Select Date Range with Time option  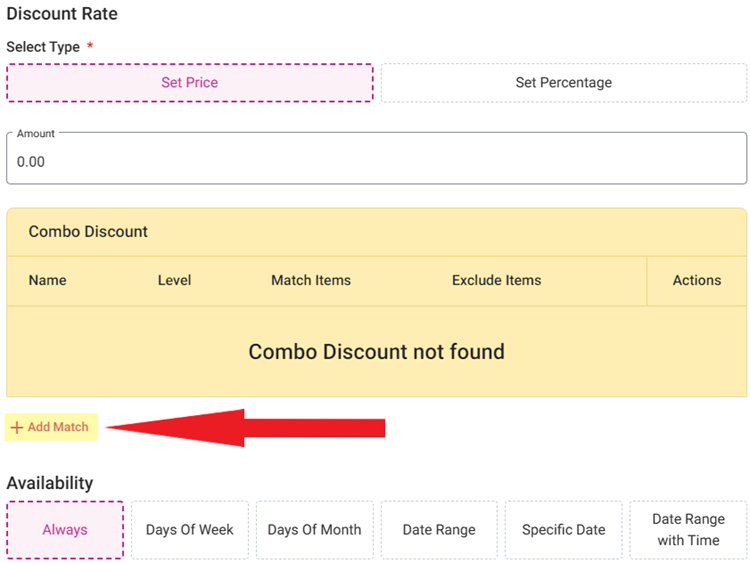click(x=686, y=529)
